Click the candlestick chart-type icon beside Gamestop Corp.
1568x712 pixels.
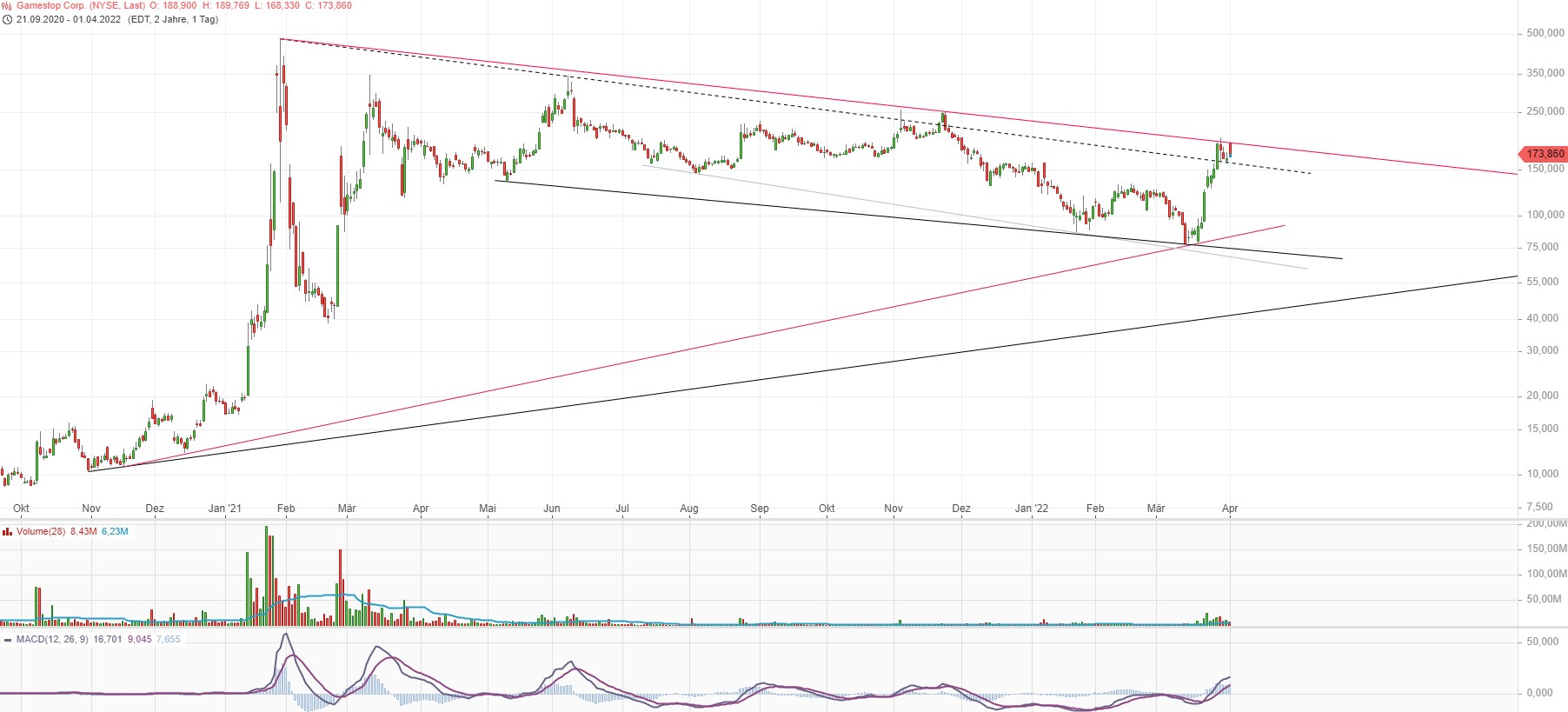(8, 5)
